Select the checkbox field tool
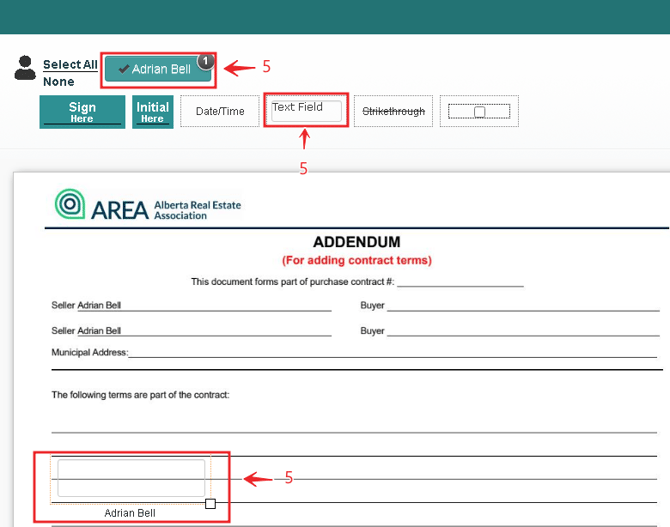 (x=479, y=112)
